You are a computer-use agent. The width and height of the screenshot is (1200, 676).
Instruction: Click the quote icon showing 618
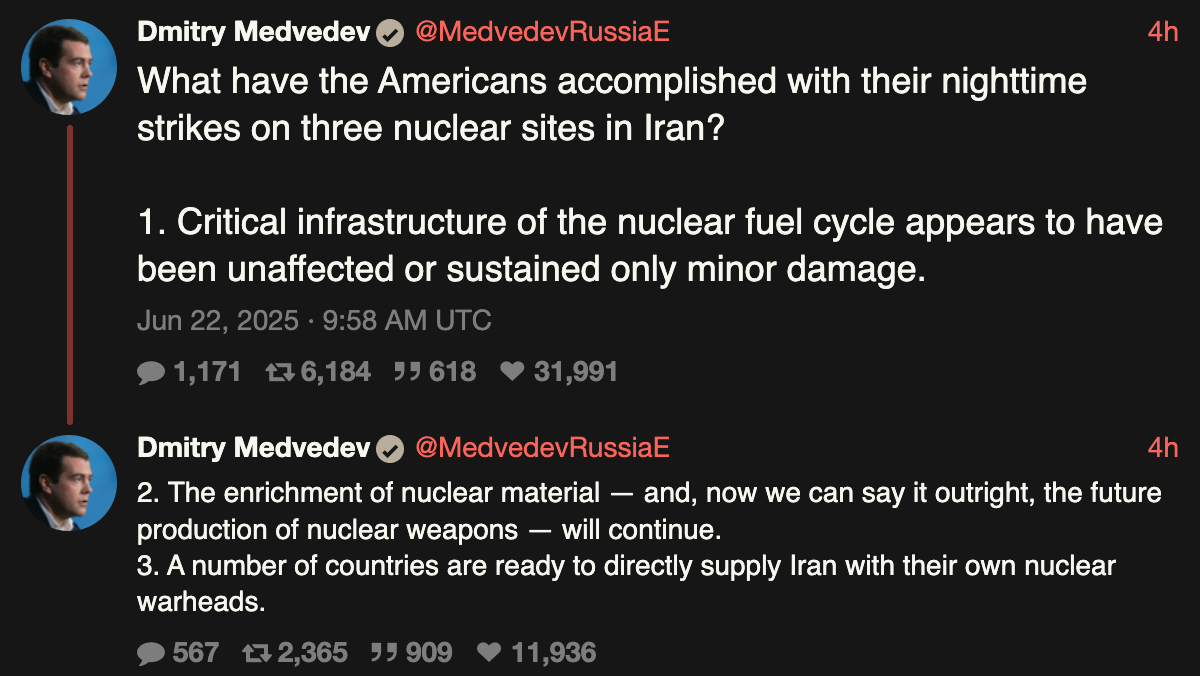point(406,373)
